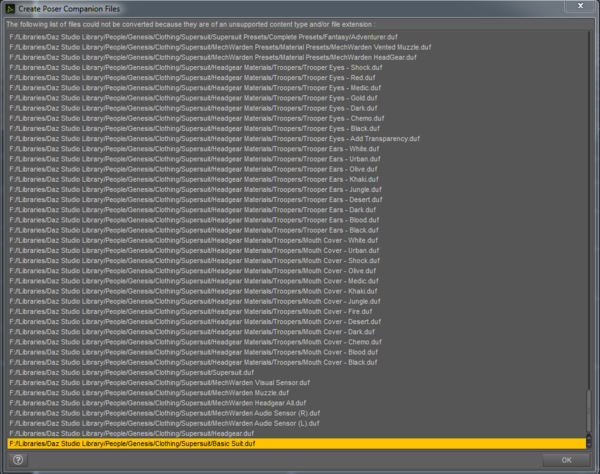The width and height of the screenshot is (600, 474).
Task: Select the Trooper Eyes - Gold.duf row
Action: (297, 98)
